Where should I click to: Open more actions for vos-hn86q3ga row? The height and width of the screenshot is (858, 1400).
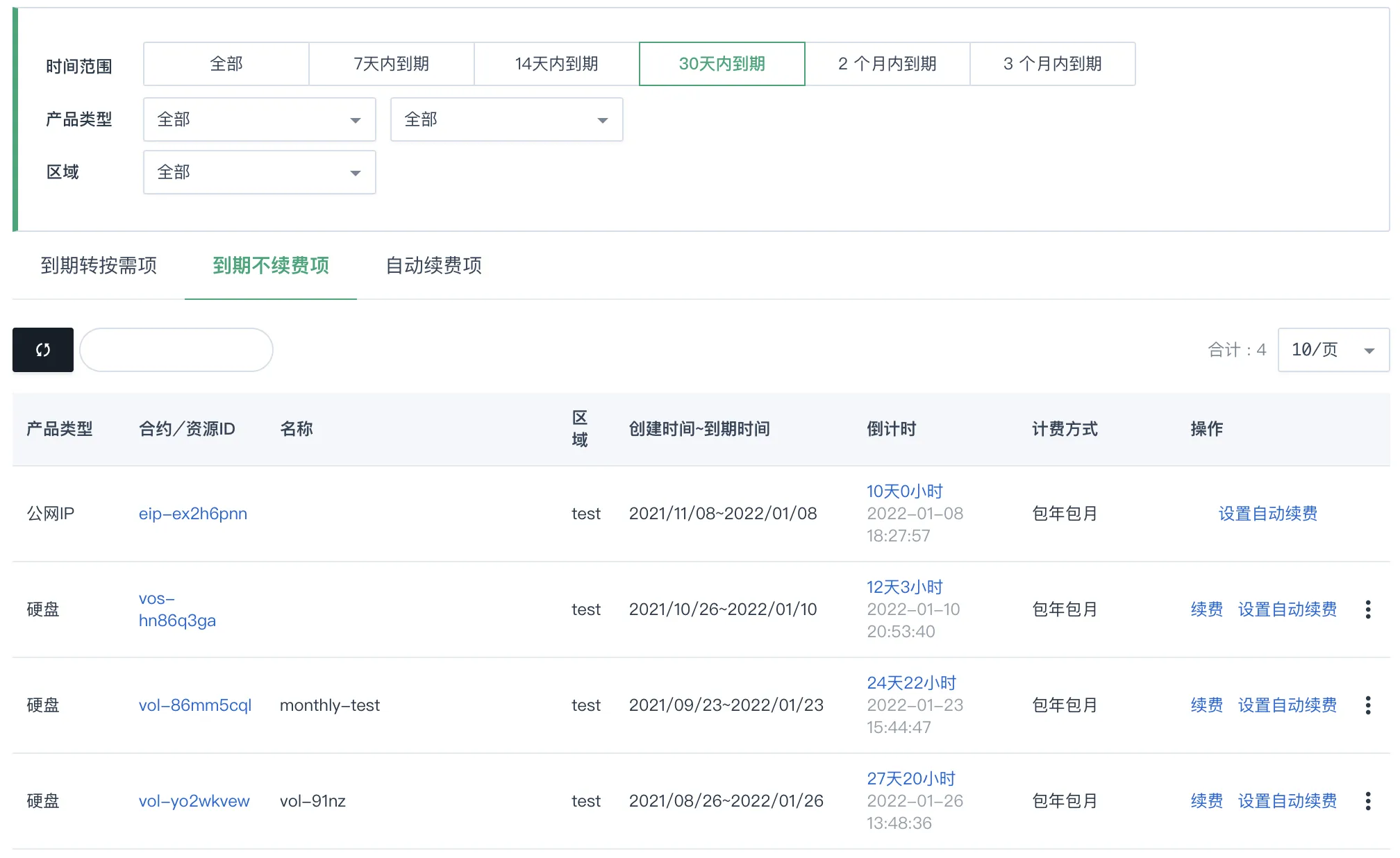1367,609
